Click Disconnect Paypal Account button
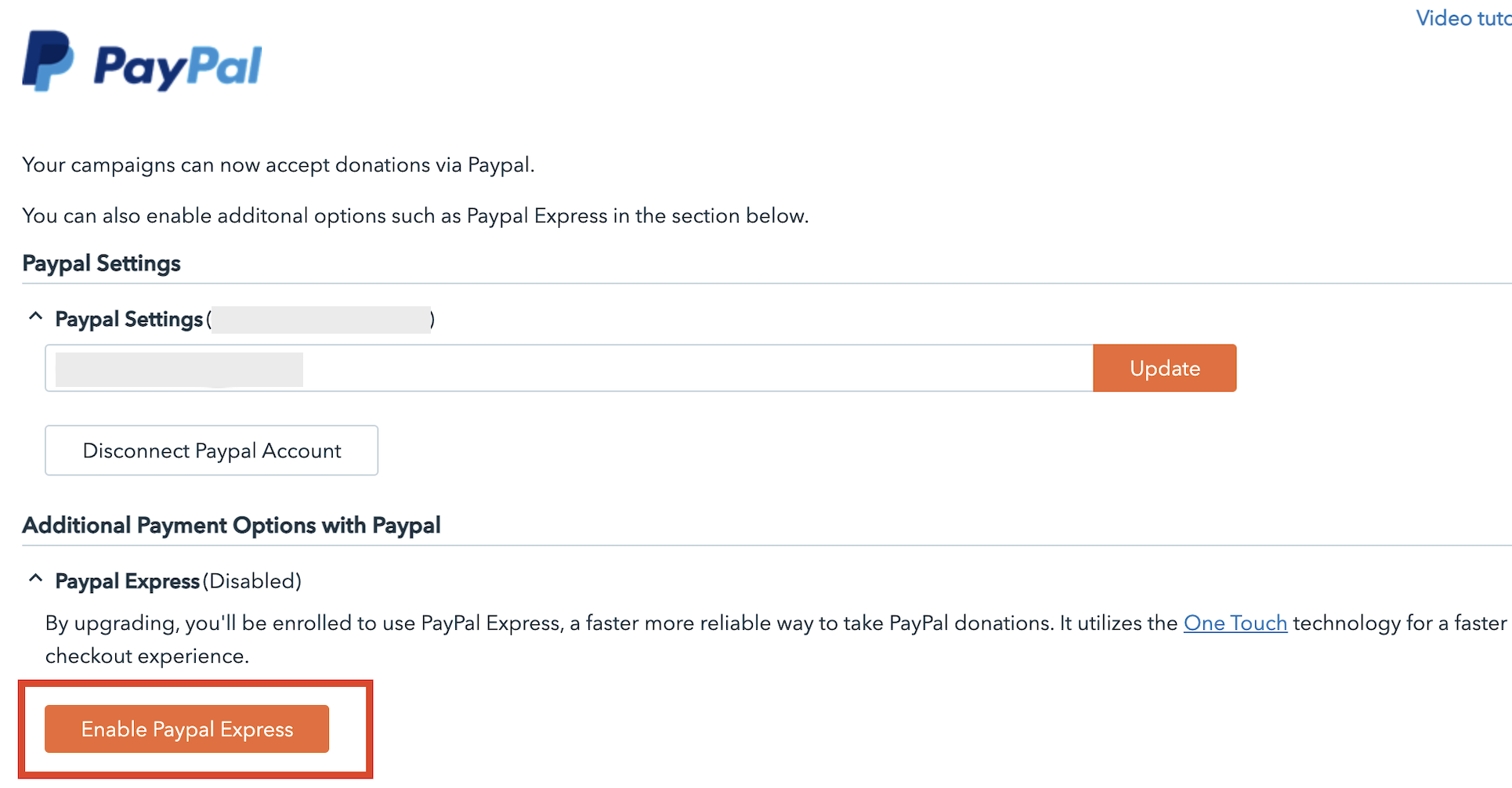Viewport: 1512px width, 788px height. click(212, 450)
